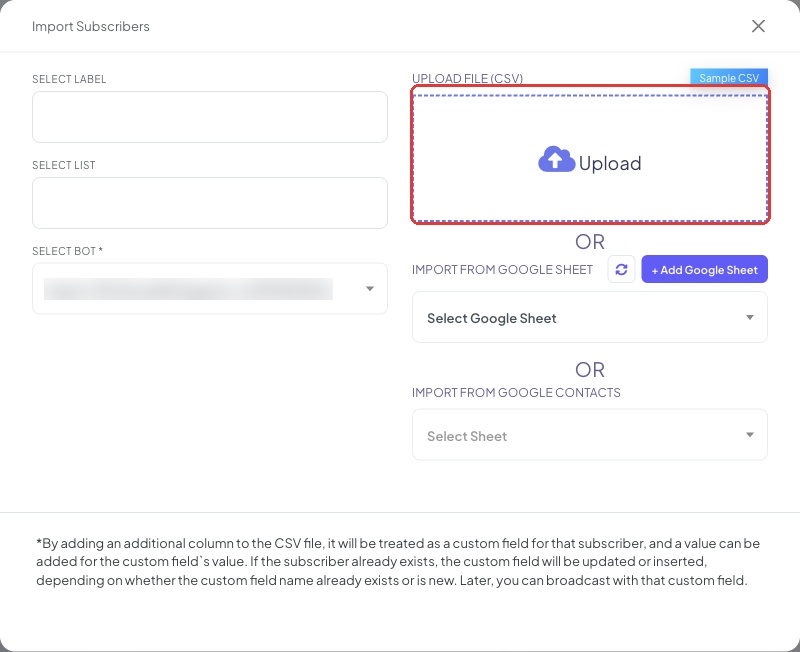This screenshot has width=800, height=652.
Task: Click the Import From Google Sheet label
Action: tap(503, 269)
